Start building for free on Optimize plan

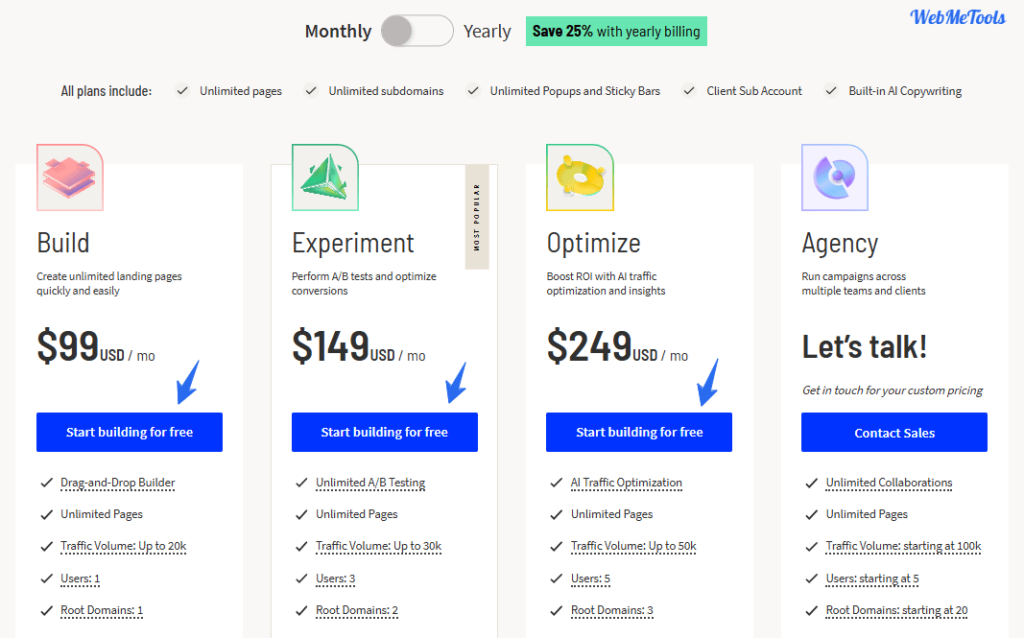pos(639,432)
